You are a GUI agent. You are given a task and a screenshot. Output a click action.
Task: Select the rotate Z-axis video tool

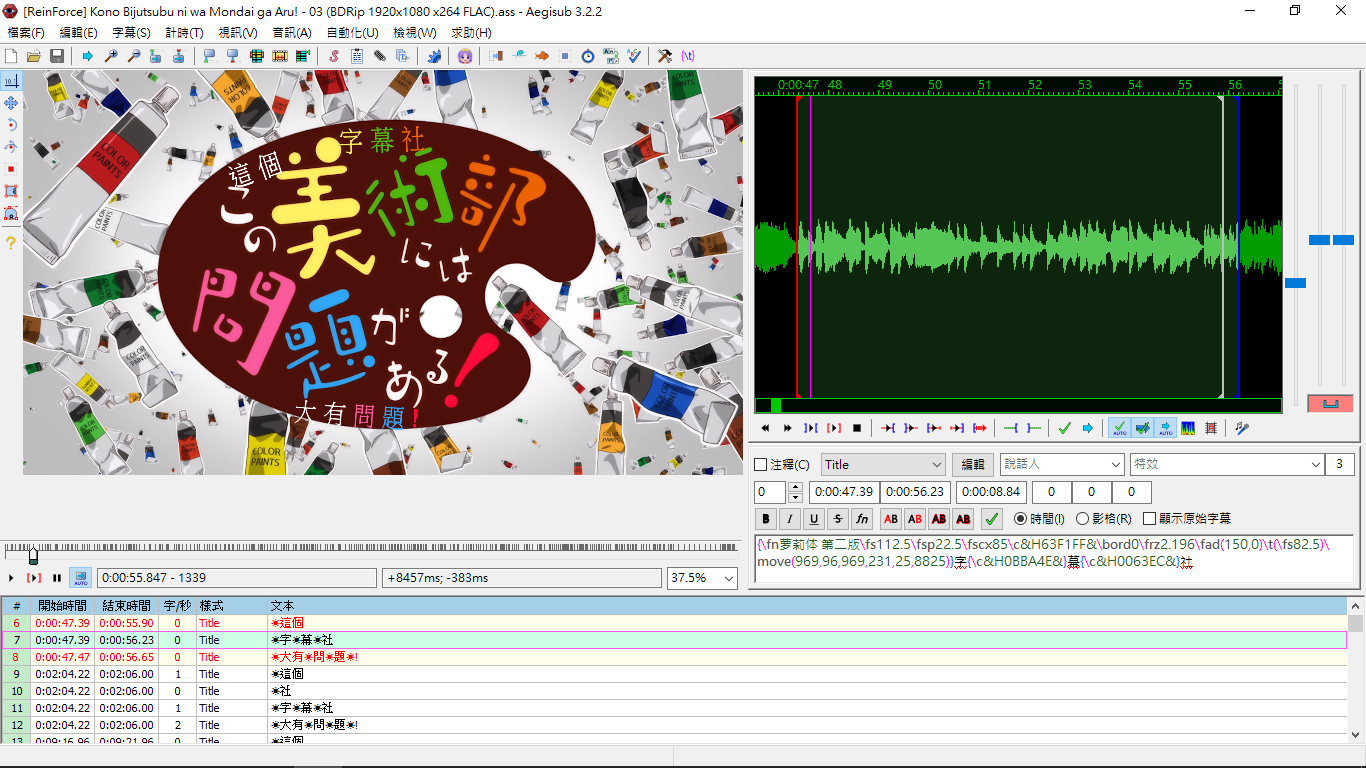[11, 125]
